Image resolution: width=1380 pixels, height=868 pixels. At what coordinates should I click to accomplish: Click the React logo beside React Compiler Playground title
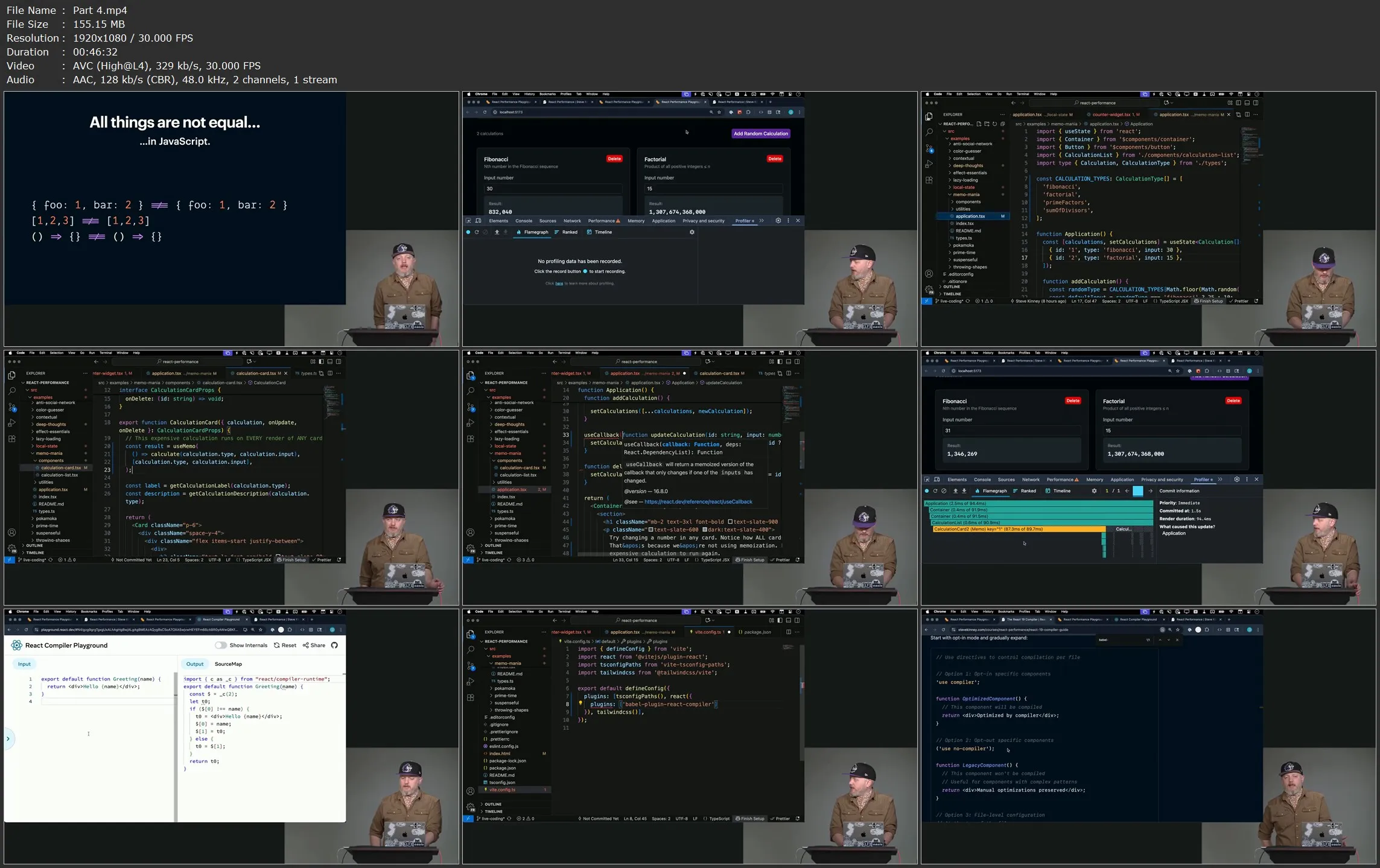(x=16, y=645)
